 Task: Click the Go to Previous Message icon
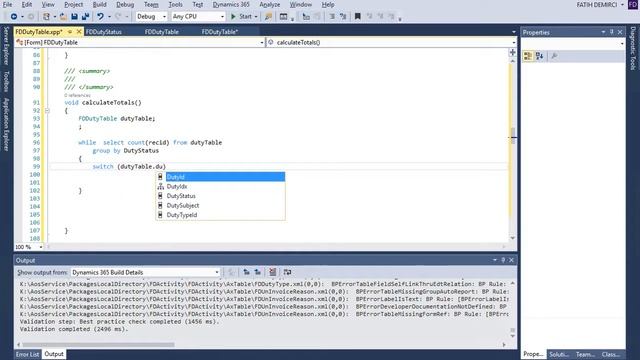click(x=246, y=272)
